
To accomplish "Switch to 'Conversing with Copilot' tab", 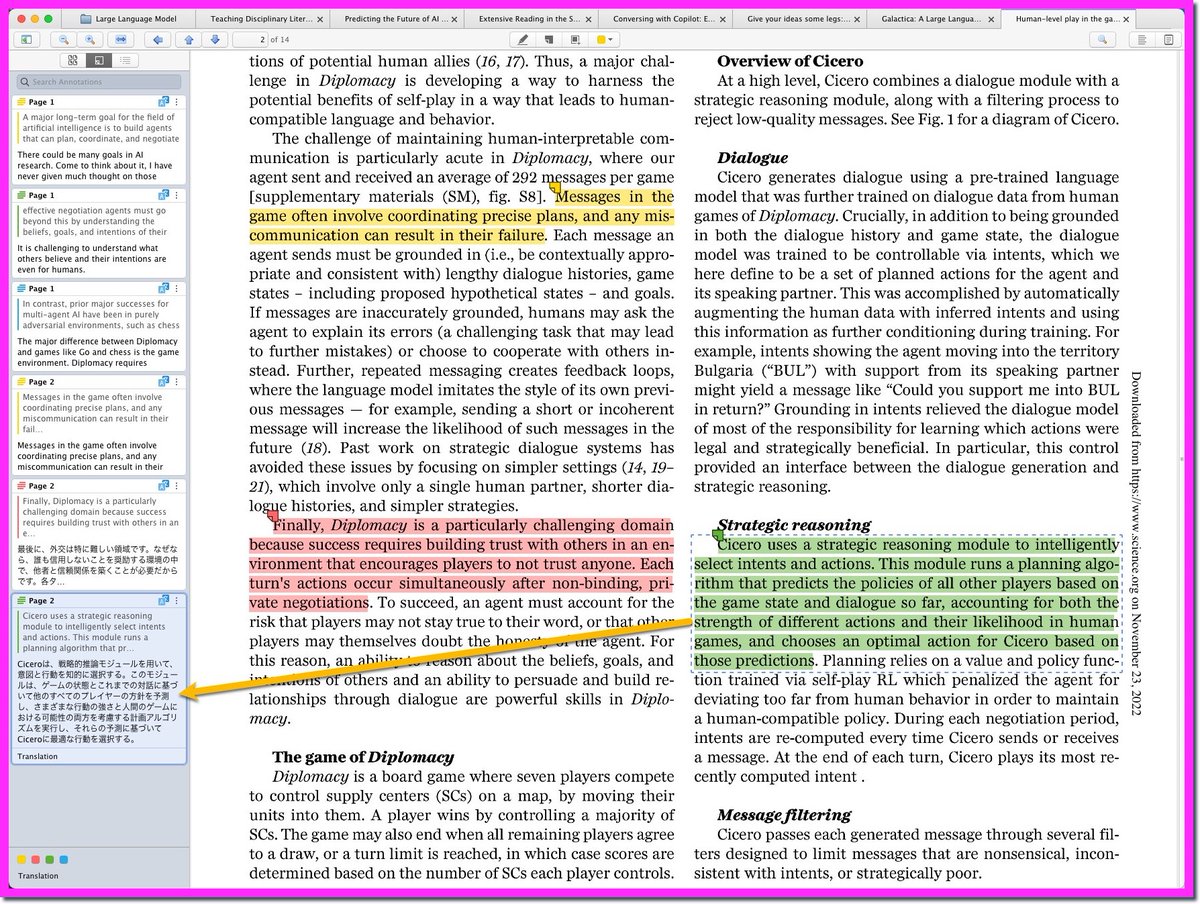I will (x=667, y=18).
